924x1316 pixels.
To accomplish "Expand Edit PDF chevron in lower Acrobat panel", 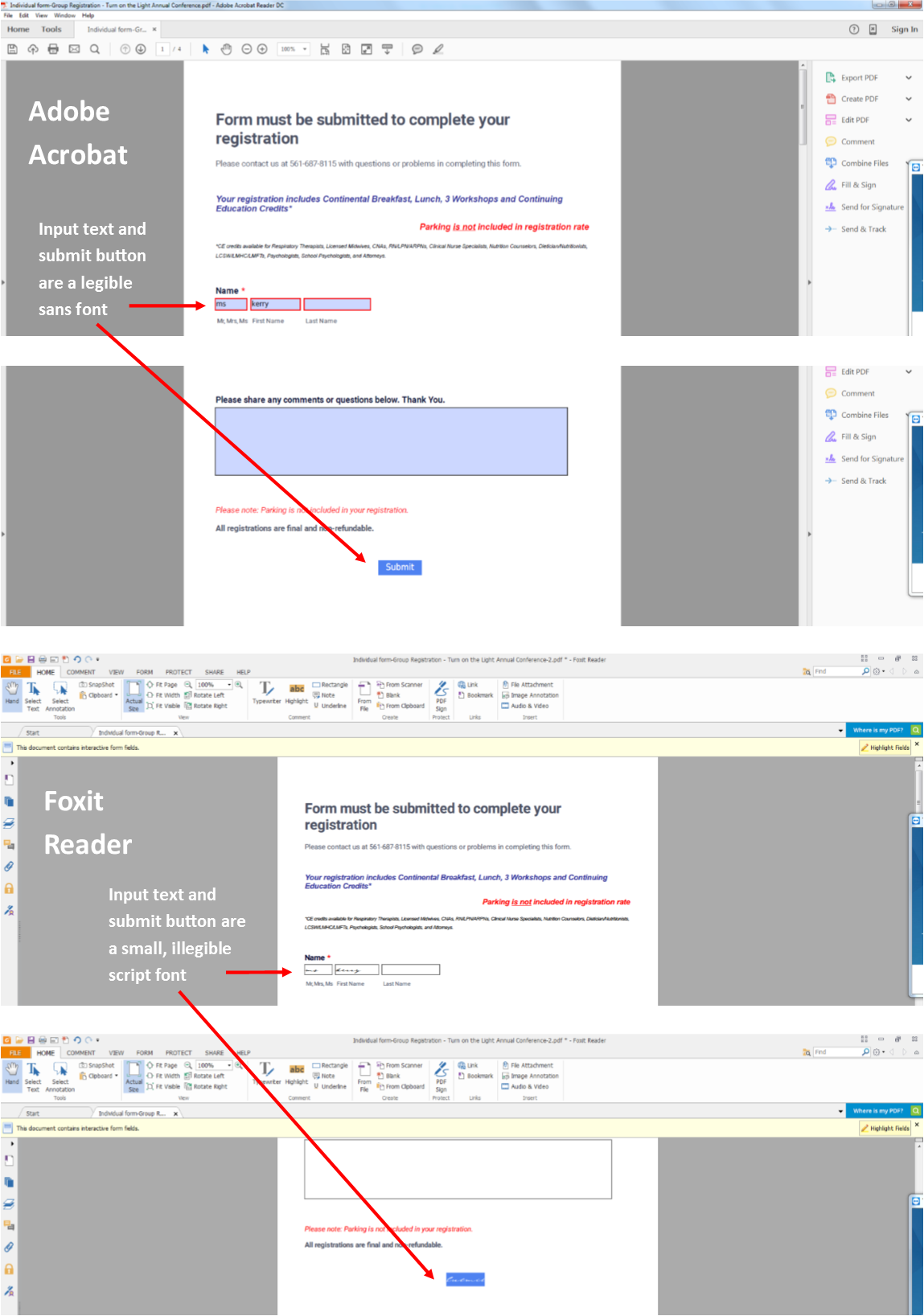I will coord(909,371).
